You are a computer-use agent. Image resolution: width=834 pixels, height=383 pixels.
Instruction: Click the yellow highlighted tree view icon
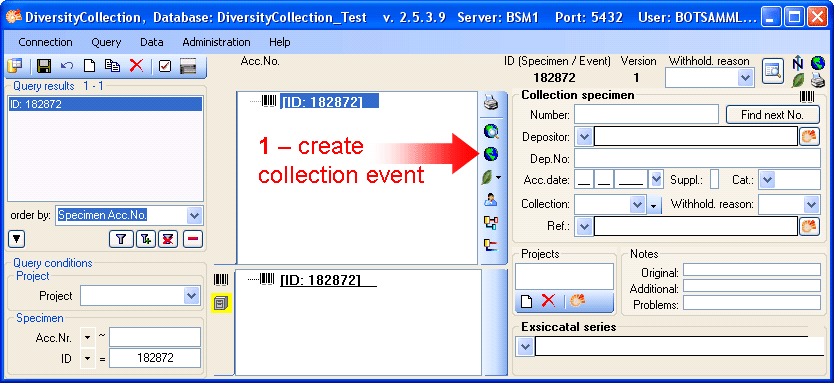click(x=221, y=303)
